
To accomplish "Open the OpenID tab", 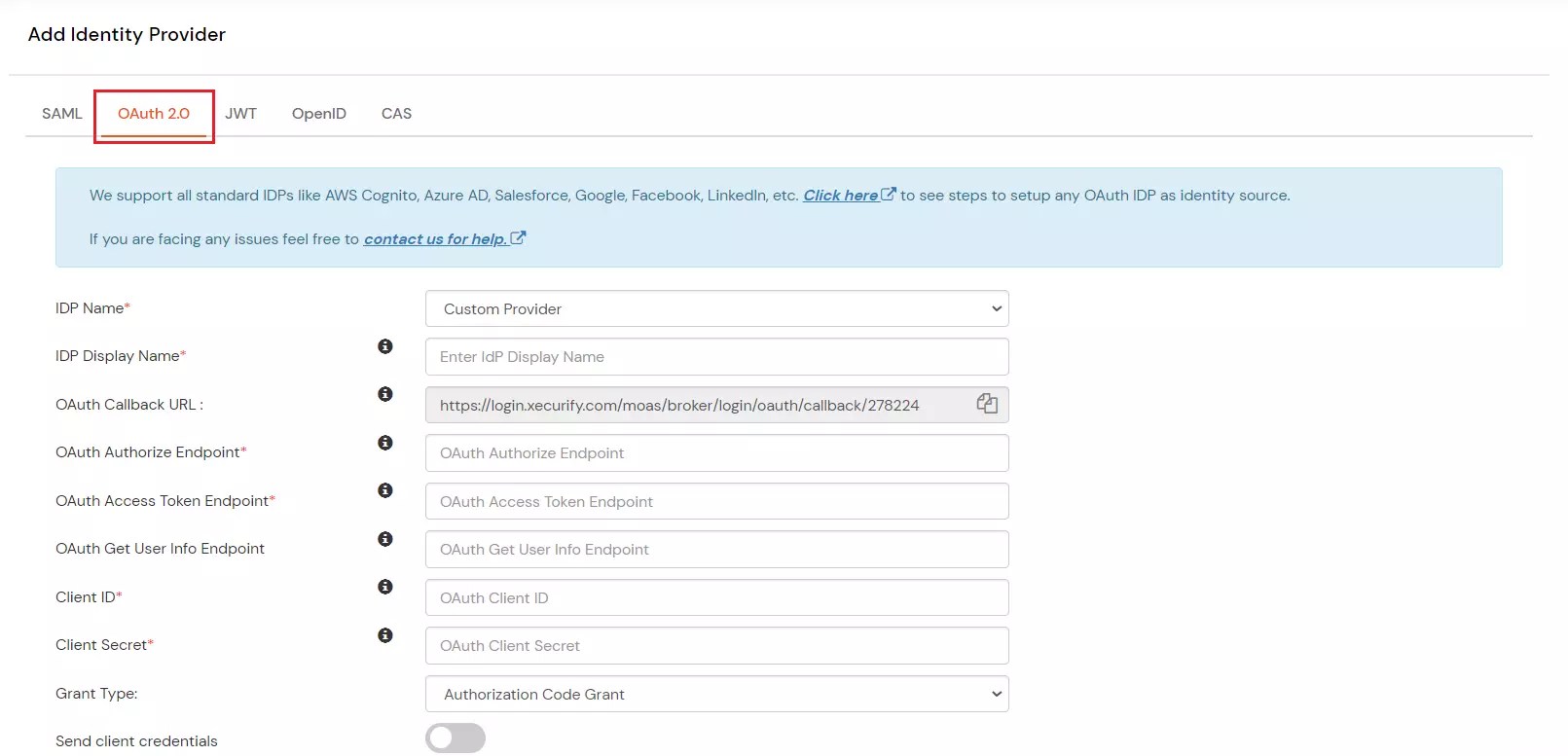I will tap(319, 114).
